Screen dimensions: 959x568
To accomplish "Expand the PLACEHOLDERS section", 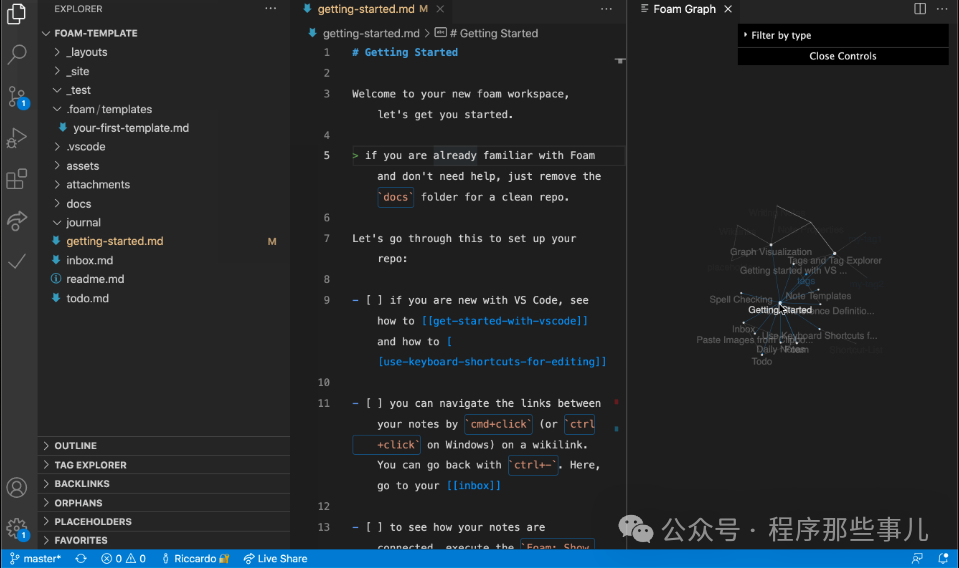I will pos(164,522).
